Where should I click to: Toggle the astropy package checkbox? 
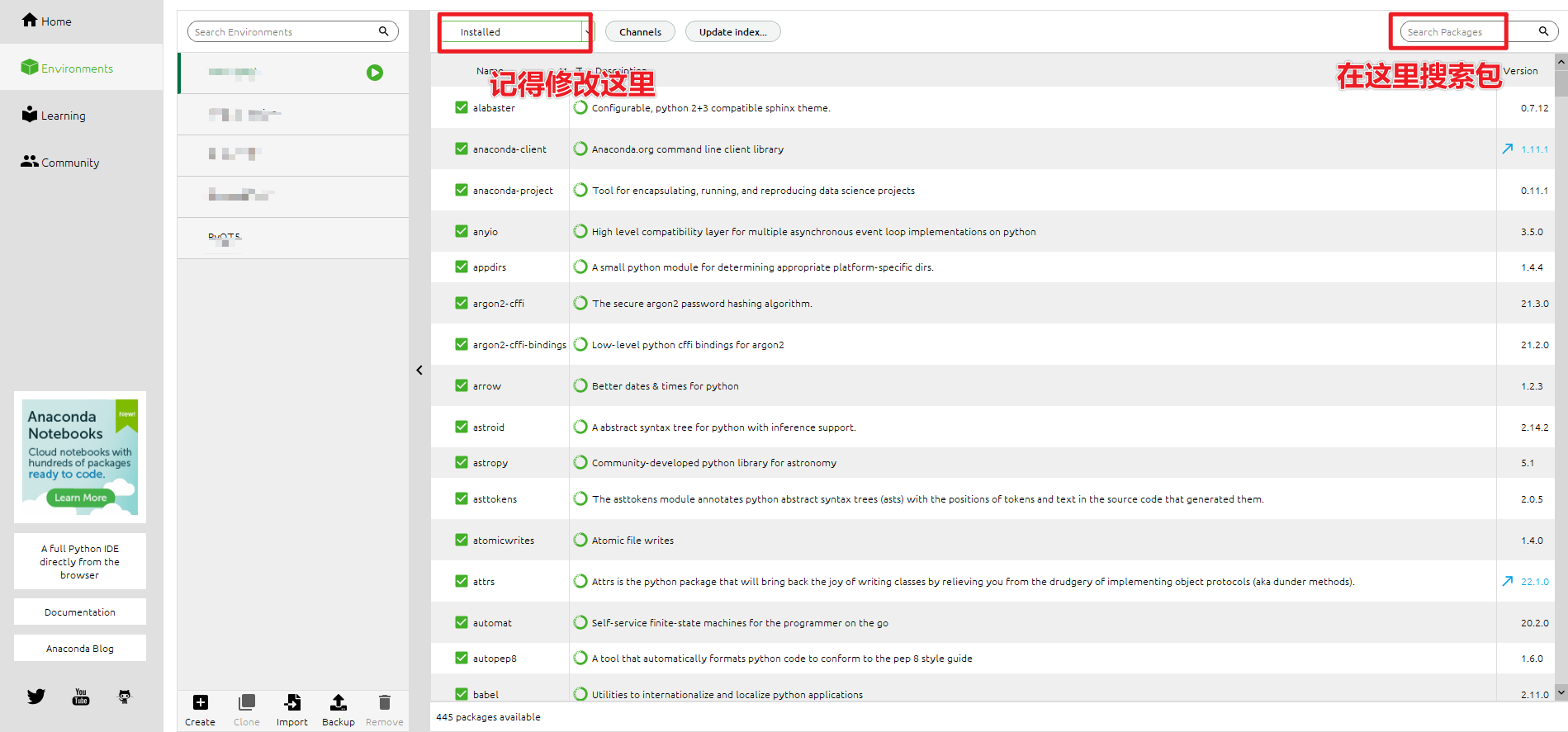click(x=462, y=462)
